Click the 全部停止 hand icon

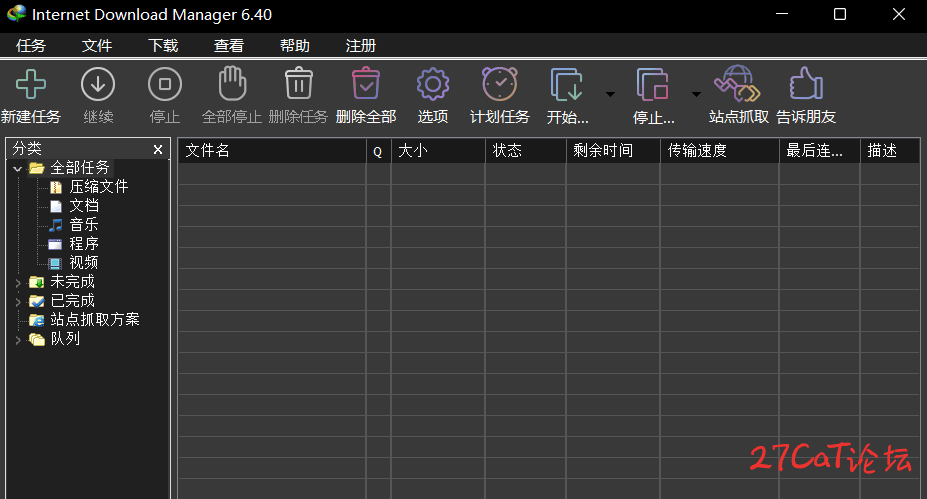pyautogui.click(x=232, y=83)
